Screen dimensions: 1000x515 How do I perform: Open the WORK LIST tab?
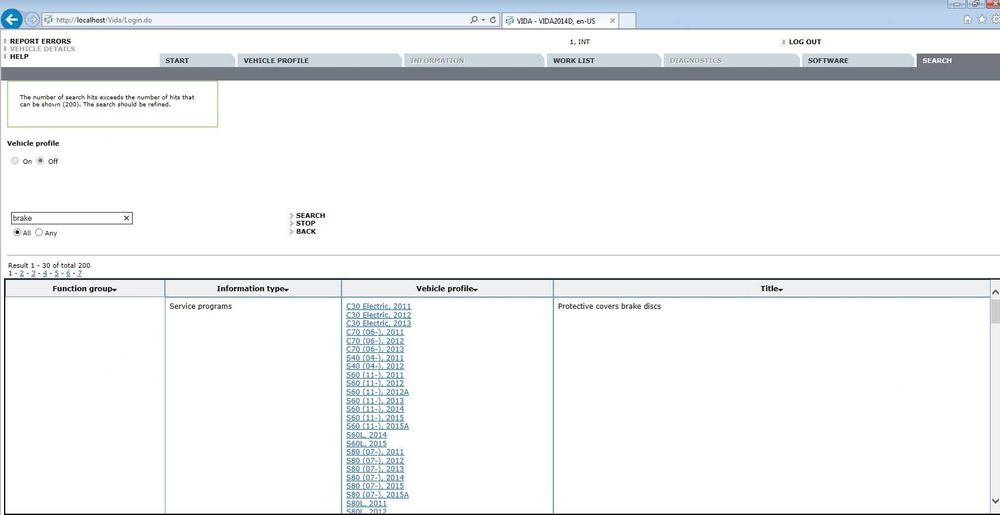[x=603, y=61]
